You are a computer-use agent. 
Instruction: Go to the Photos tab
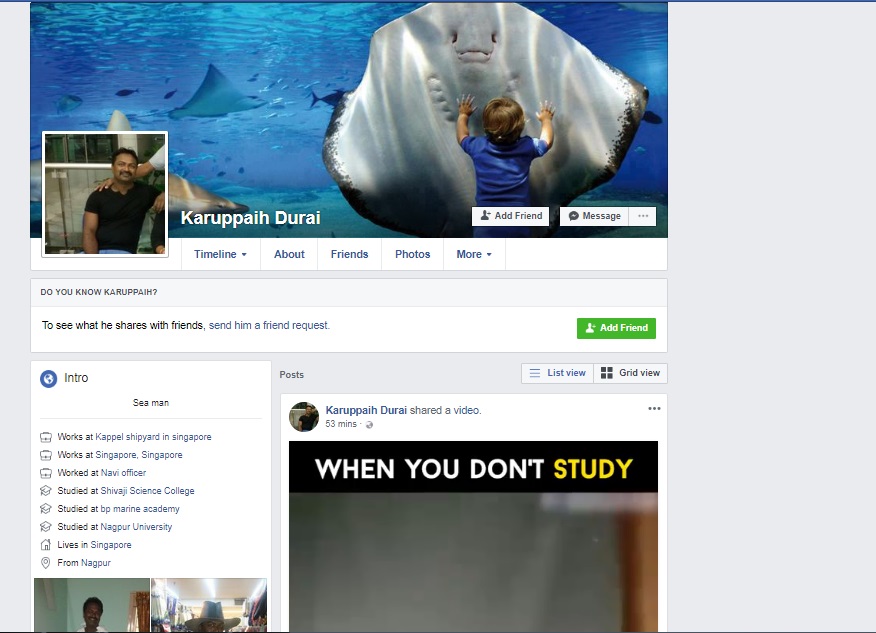tap(412, 254)
